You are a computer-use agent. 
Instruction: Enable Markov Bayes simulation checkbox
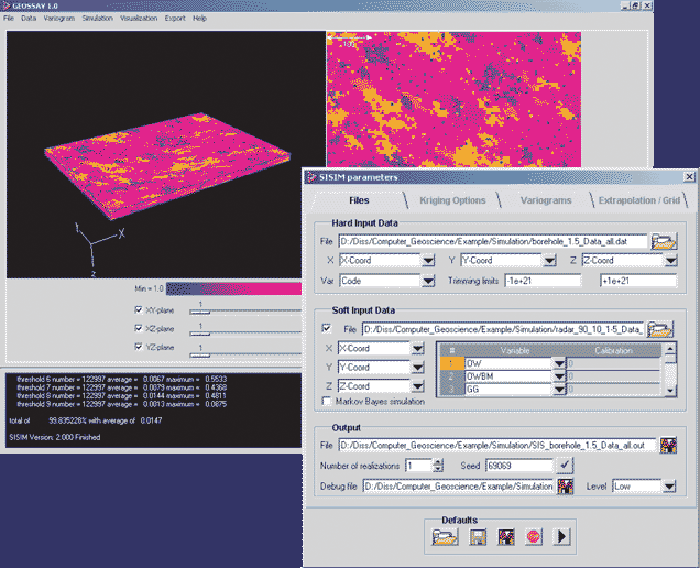click(x=326, y=400)
